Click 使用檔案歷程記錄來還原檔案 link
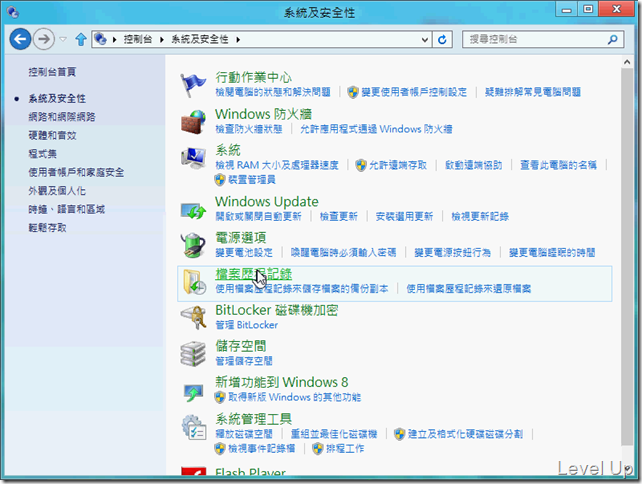Viewport: 642px width, 484px height. pos(468,289)
